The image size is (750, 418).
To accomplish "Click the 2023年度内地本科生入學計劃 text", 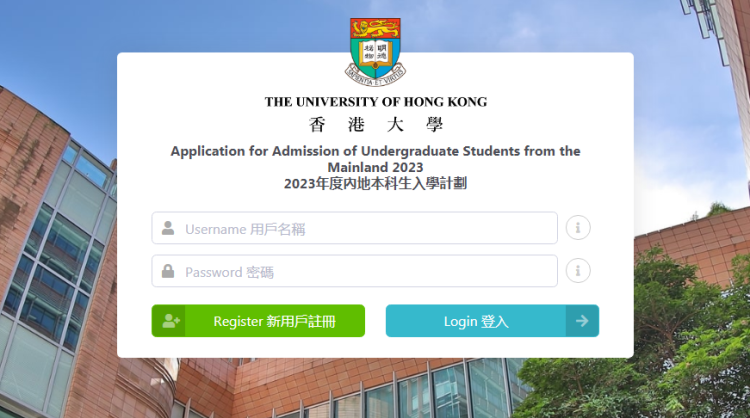I will pyautogui.click(x=375, y=184).
